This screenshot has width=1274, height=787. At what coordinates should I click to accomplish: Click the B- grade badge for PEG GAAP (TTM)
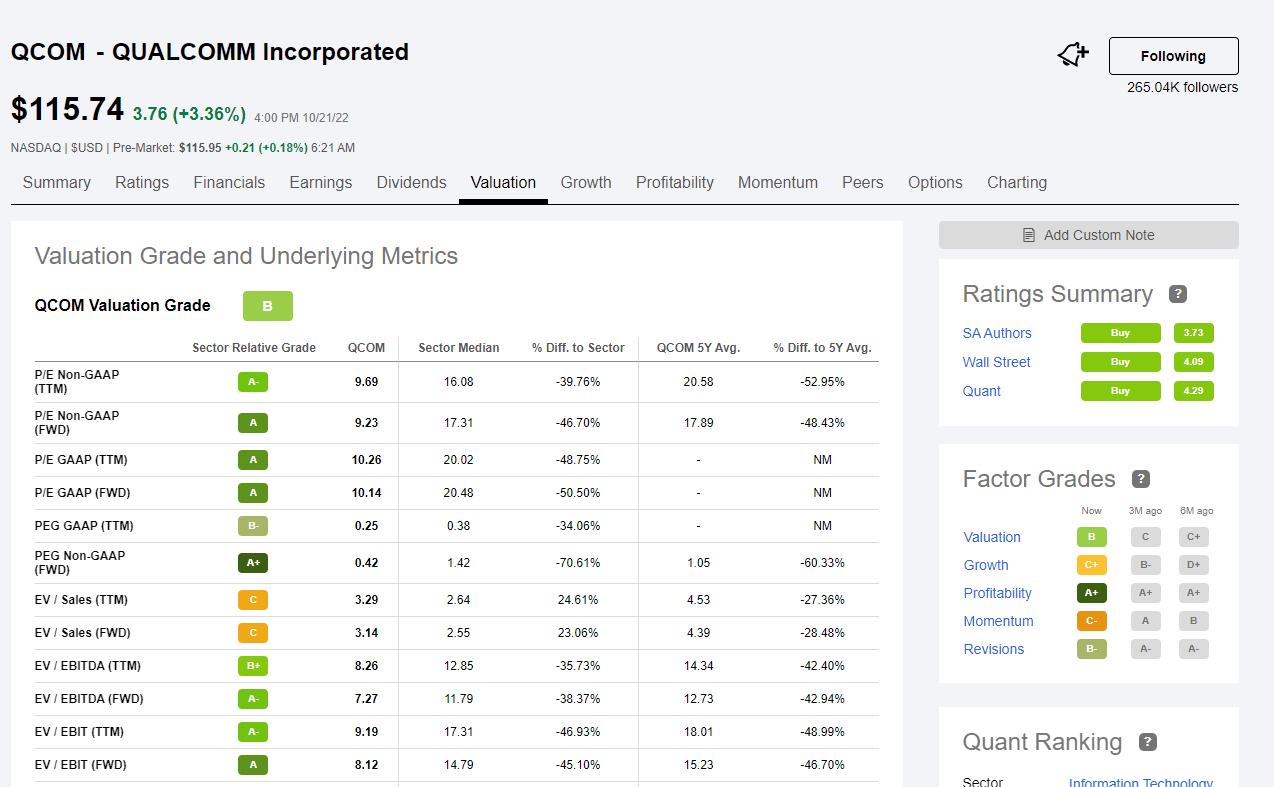pyautogui.click(x=253, y=526)
